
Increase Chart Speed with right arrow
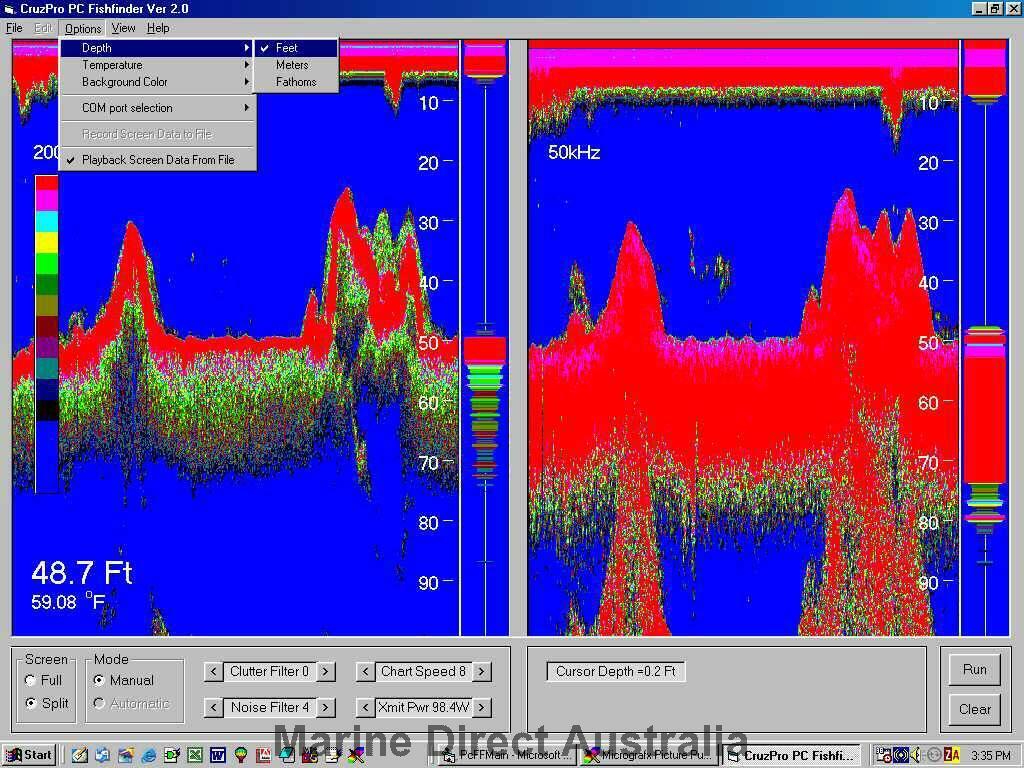pyautogui.click(x=482, y=671)
